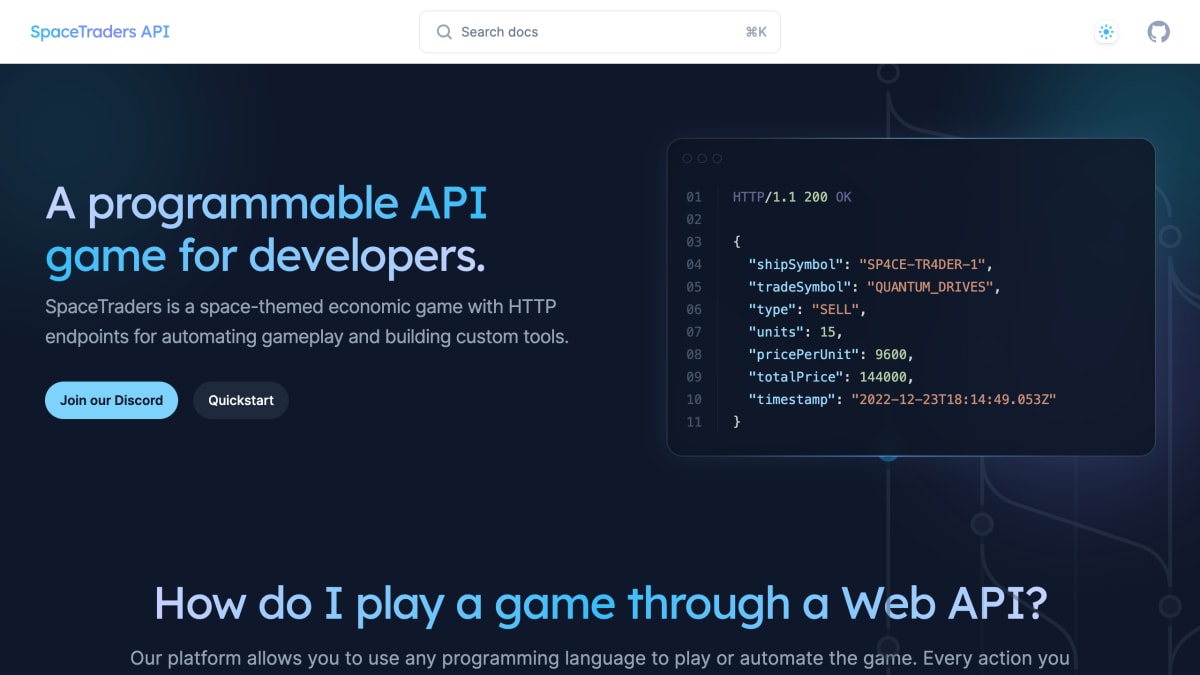Click the "type": "SELL" code line
The height and width of the screenshot is (675, 1200).
click(807, 309)
